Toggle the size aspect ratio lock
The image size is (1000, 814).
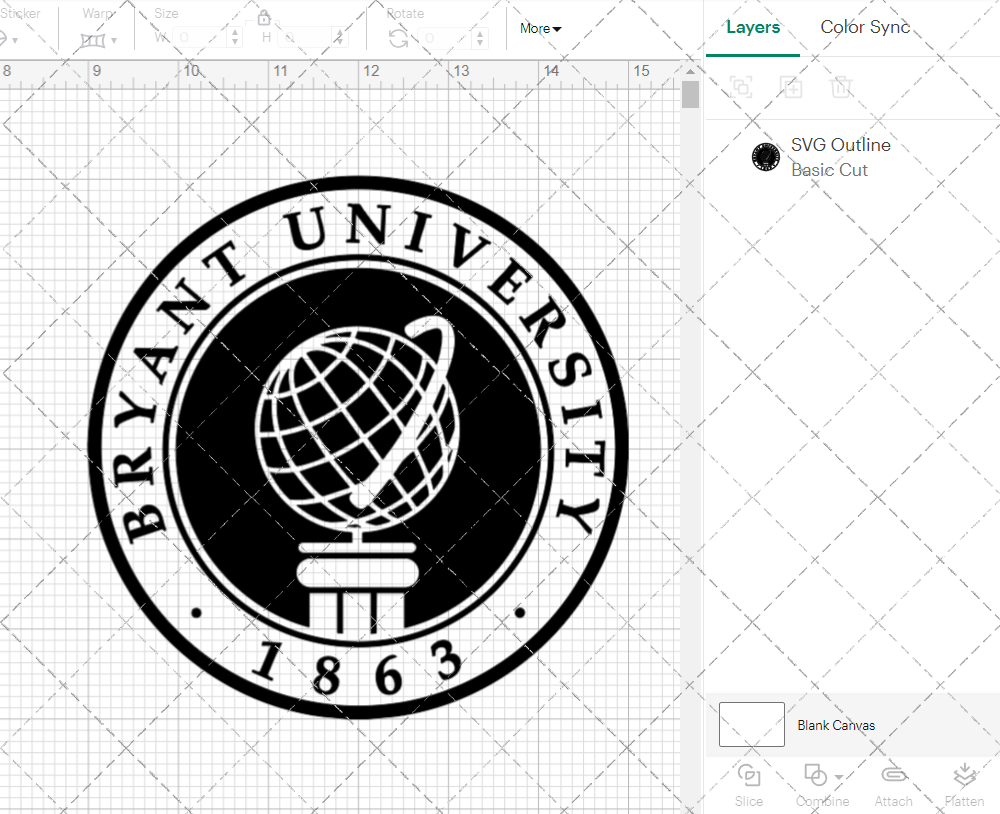(x=262, y=18)
